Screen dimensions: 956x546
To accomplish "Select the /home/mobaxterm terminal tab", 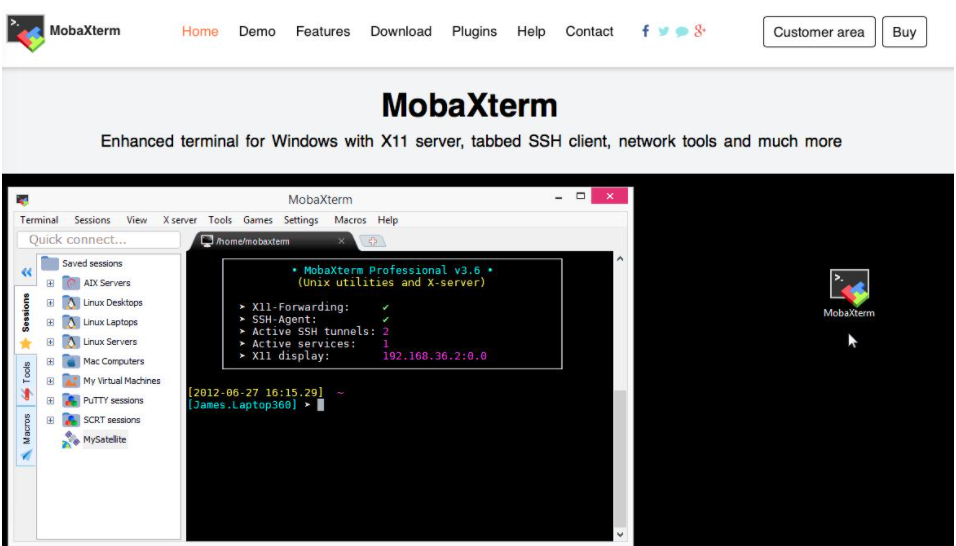I will (271, 241).
